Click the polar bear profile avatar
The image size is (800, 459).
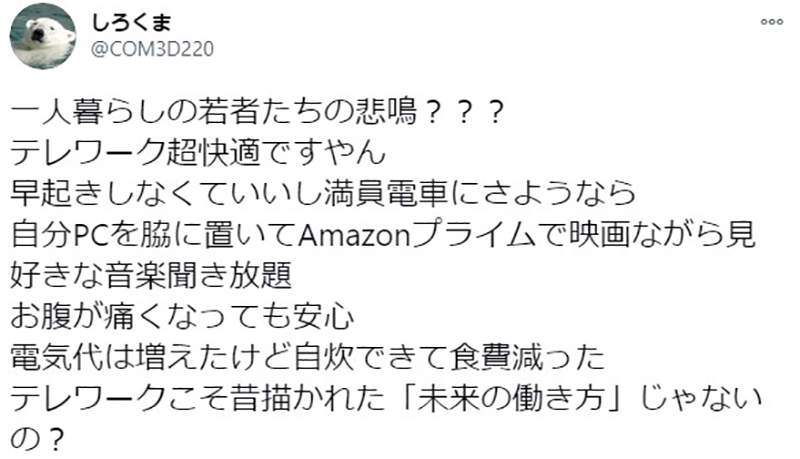43,35
